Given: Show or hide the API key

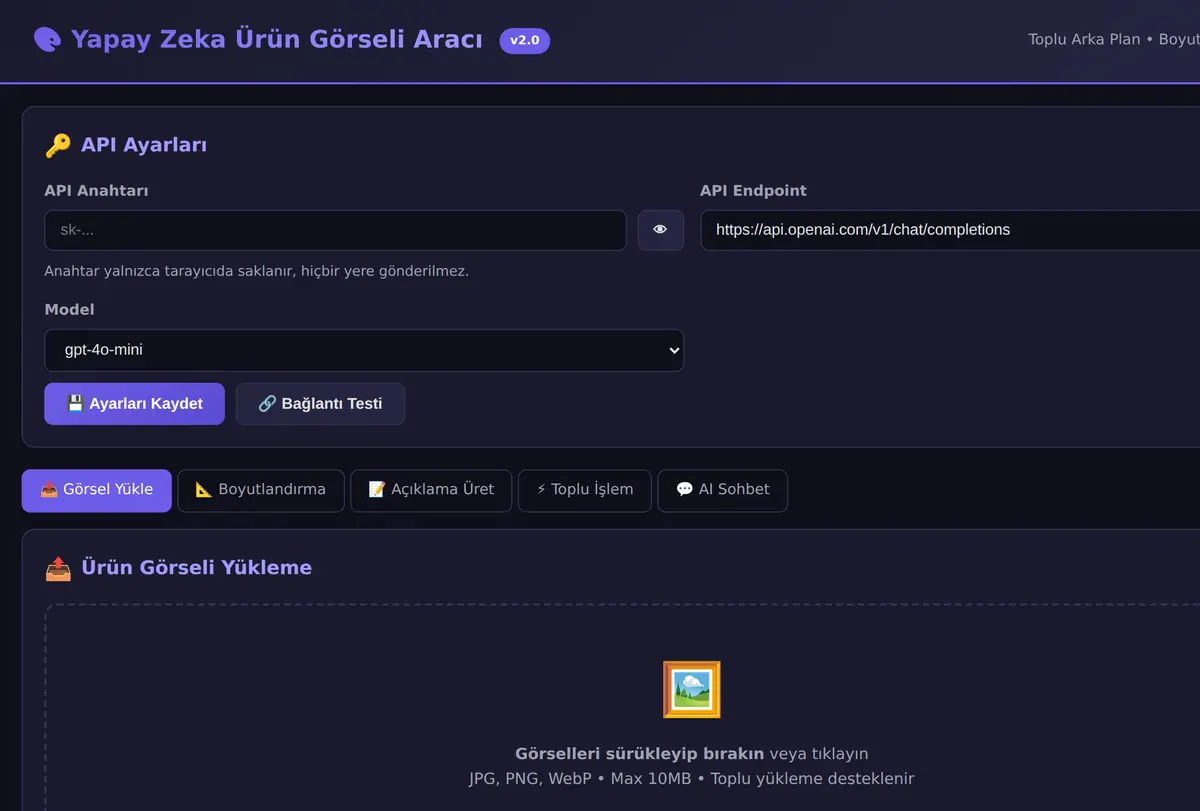Looking at the screenshot, I should [660, 230].
